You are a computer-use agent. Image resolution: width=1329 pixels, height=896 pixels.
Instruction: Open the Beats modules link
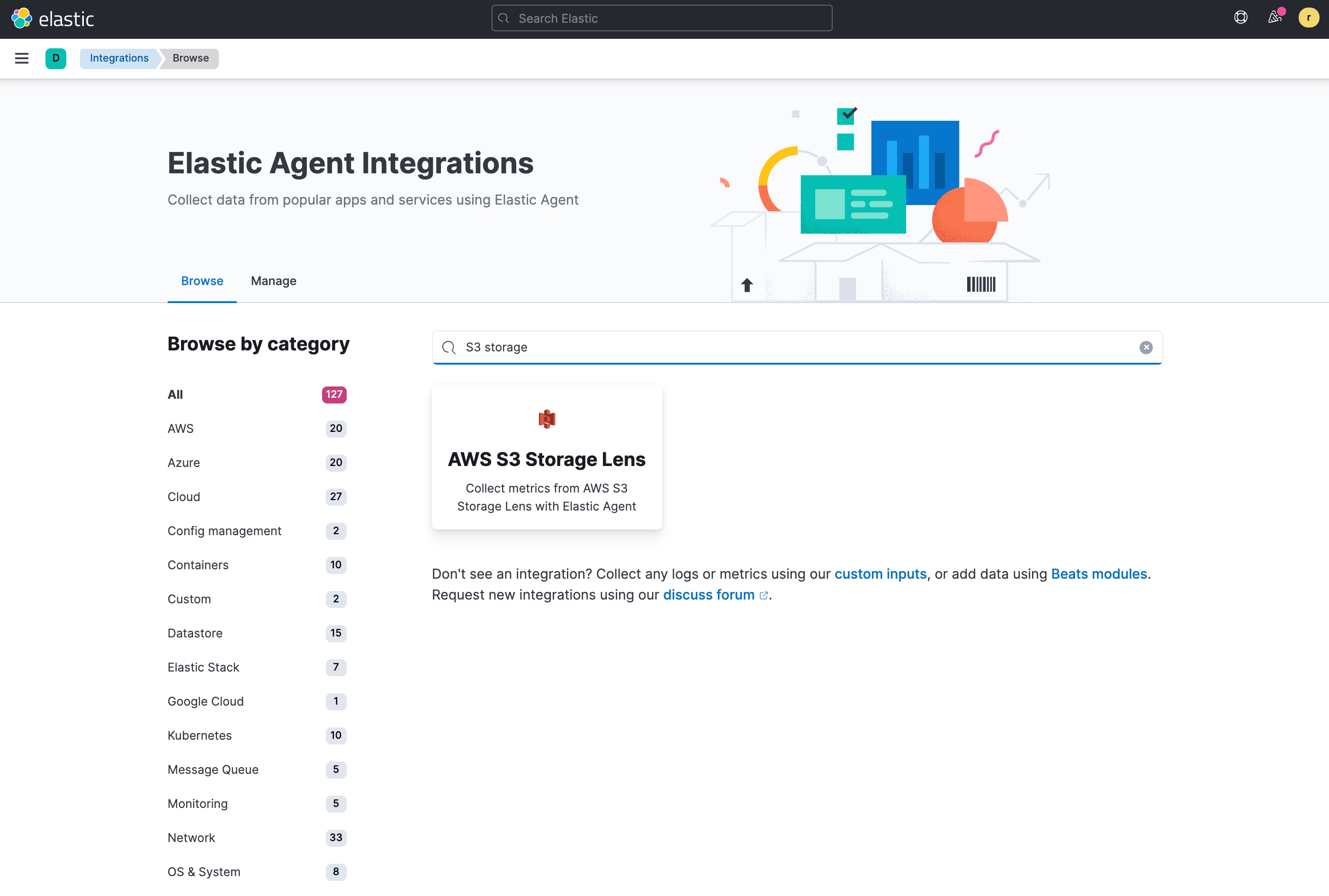(x=1099, y=573)
